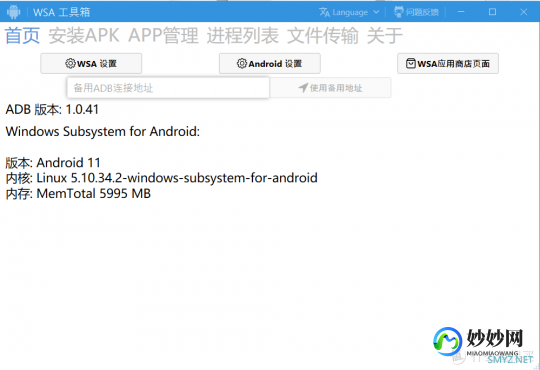Click the GitHub cat icon by 问题反馈
Viewport: 540px width, 370px height.
pyautogui.click(x=398, y=12)
